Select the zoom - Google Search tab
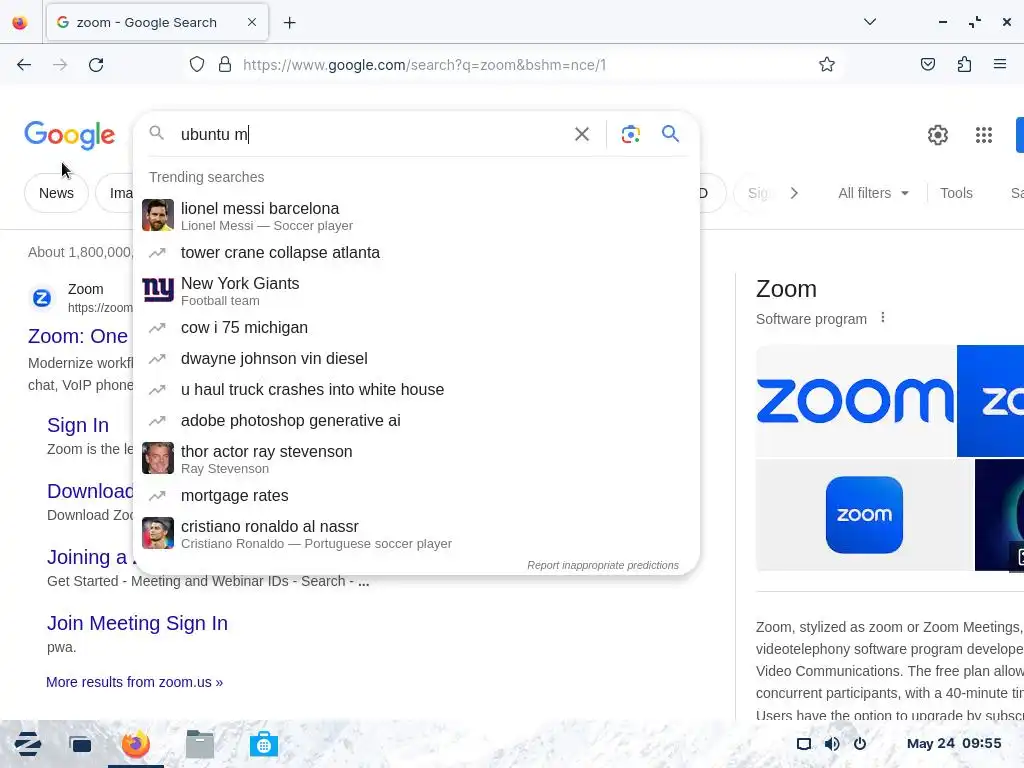 pos(157,22)
